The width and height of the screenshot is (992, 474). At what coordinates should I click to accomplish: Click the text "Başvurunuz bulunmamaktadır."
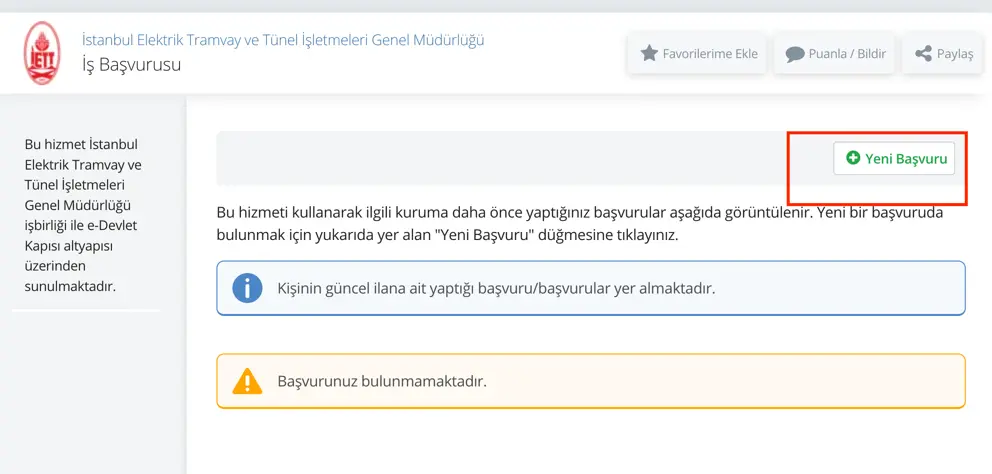point(382,382)
